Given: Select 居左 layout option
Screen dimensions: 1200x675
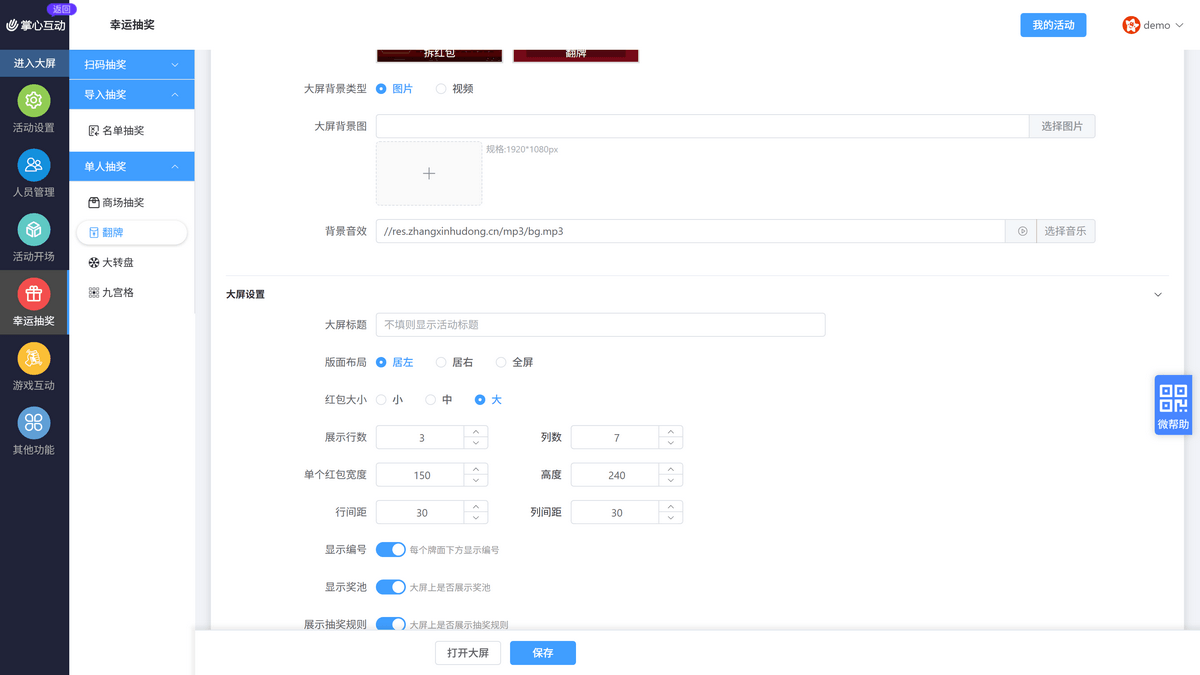Looking at the screenshot, I should (381, 362).
